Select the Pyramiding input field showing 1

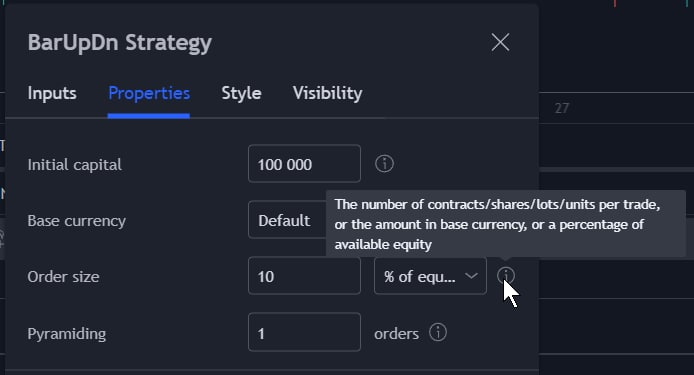[x=305, y=332]
